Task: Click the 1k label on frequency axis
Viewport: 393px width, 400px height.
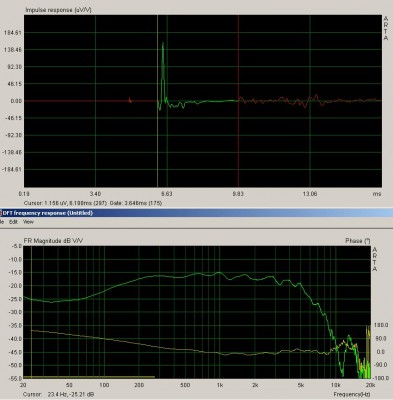Action: point(220,385)
